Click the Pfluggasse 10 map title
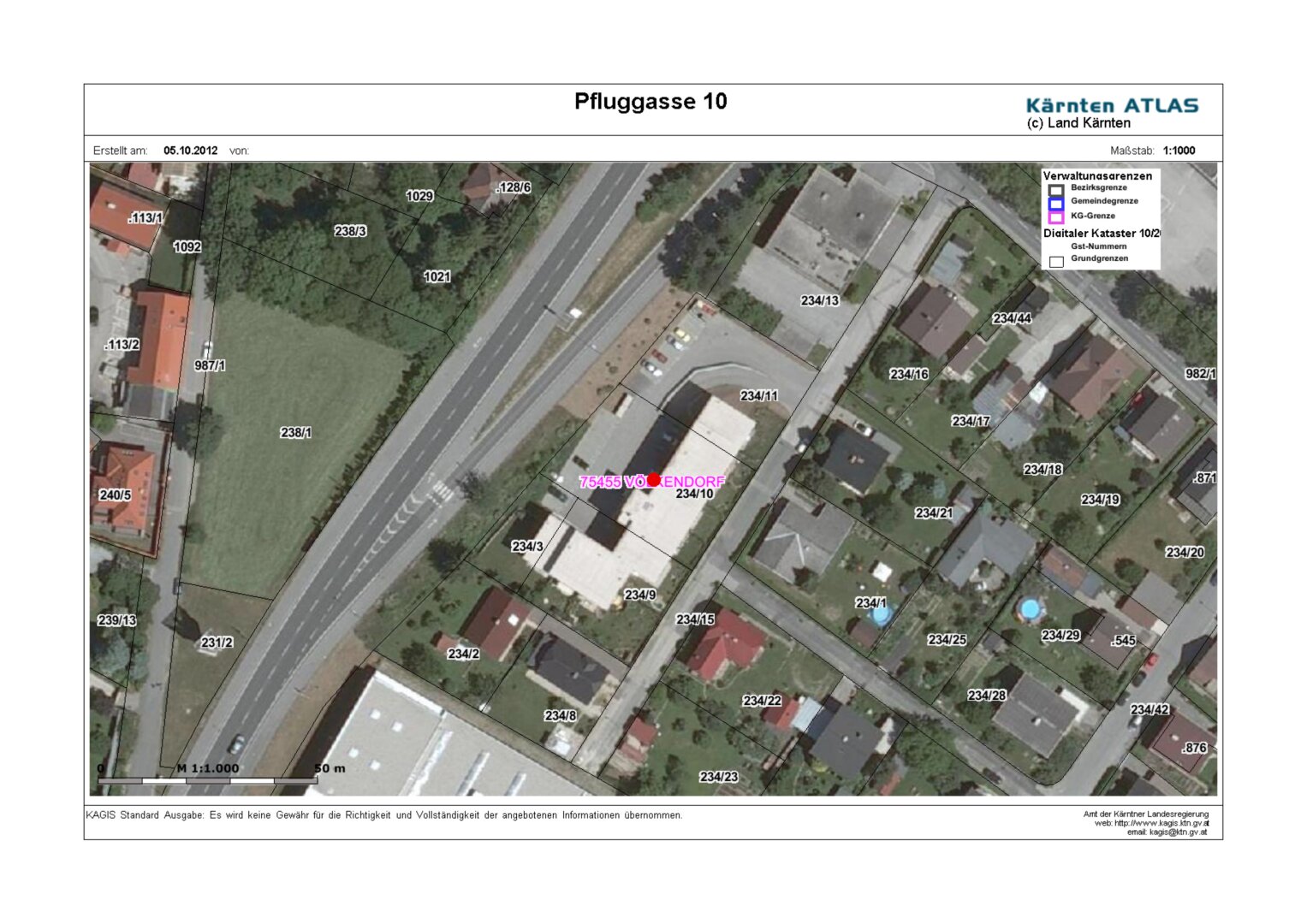1307x924 pixels. 651,102
